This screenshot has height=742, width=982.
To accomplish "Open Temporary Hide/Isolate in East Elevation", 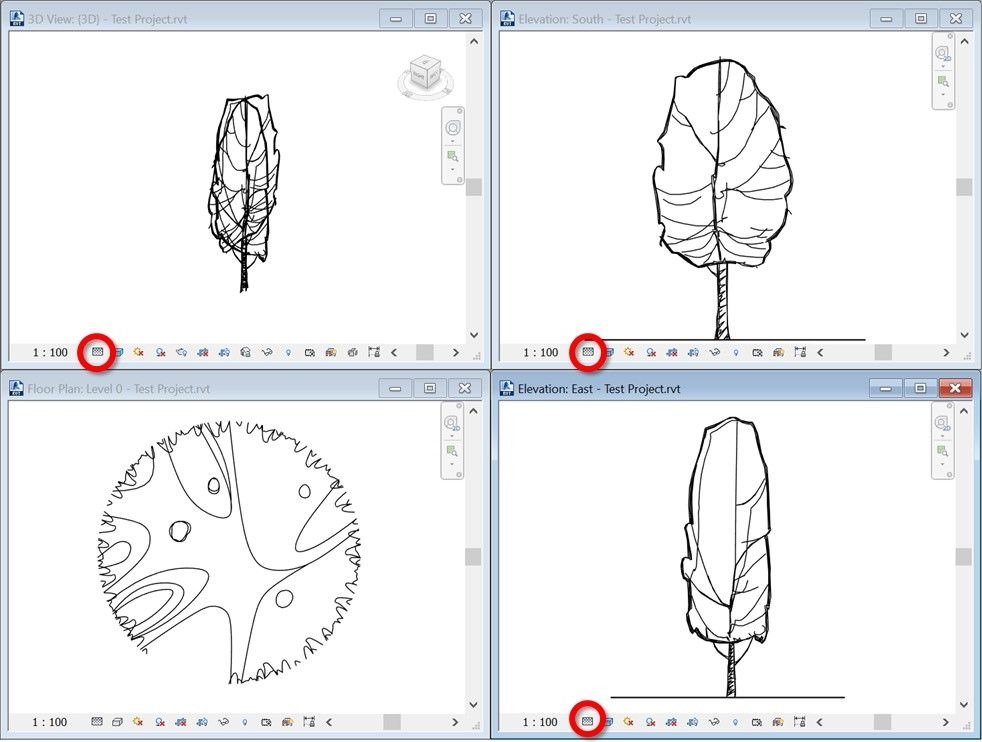I will click(714, 721).
